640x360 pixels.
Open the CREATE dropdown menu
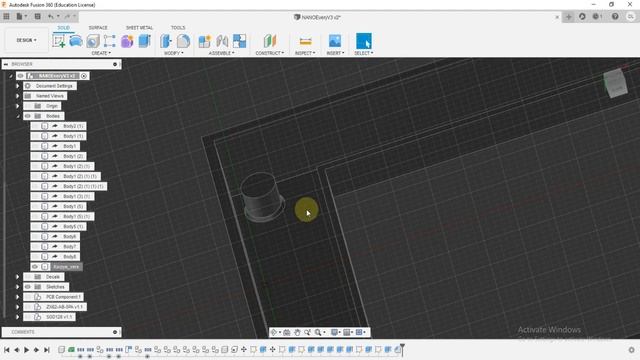101,53
